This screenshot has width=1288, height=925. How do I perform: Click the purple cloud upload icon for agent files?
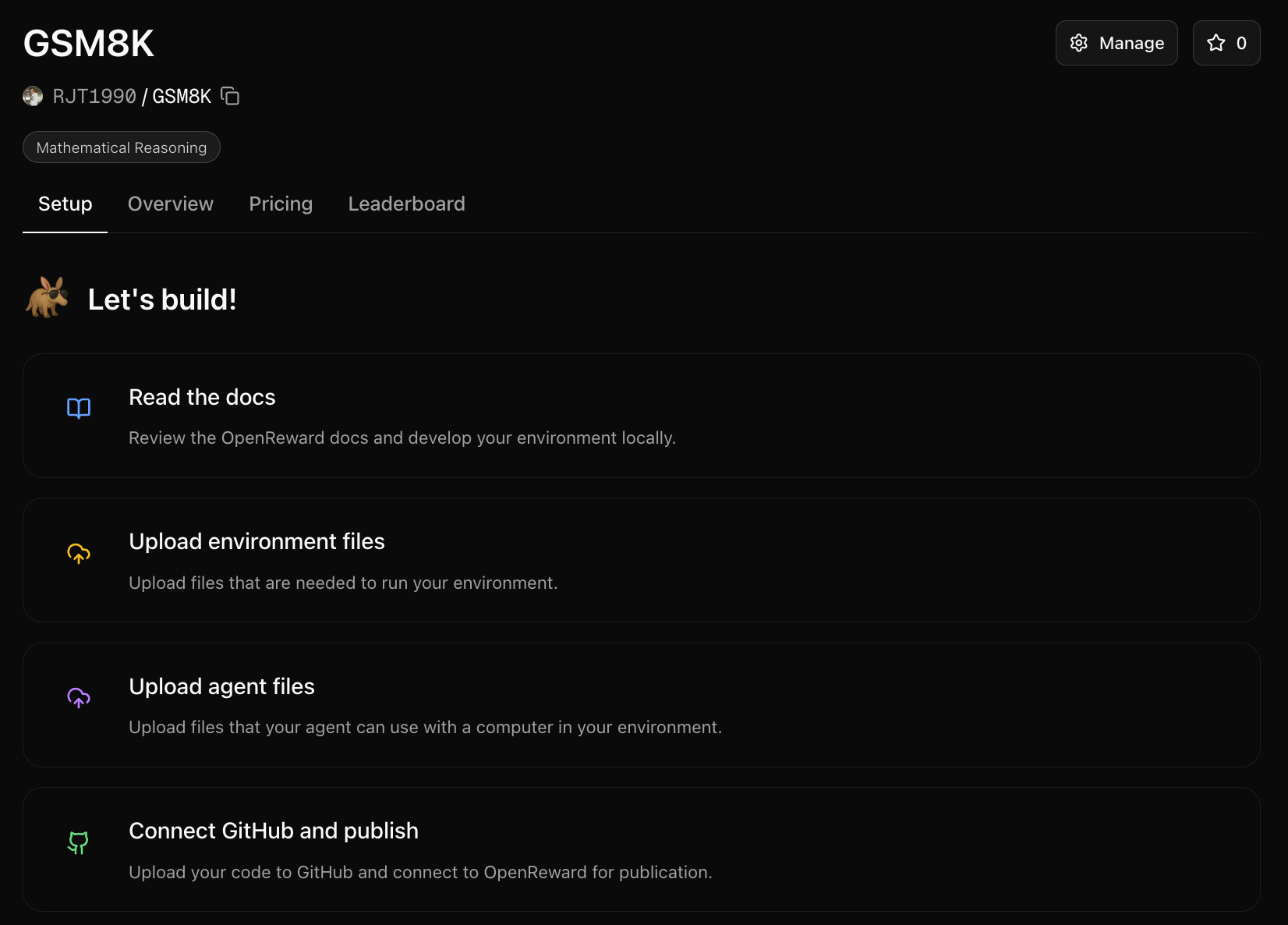(x=78, y=698)
